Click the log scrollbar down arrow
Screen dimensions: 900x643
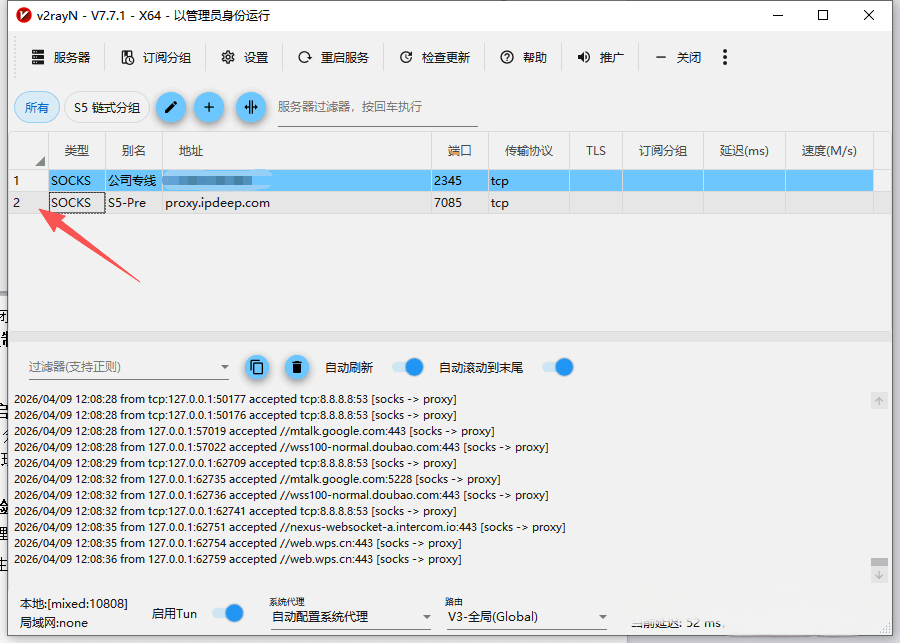tap(879, 575)
